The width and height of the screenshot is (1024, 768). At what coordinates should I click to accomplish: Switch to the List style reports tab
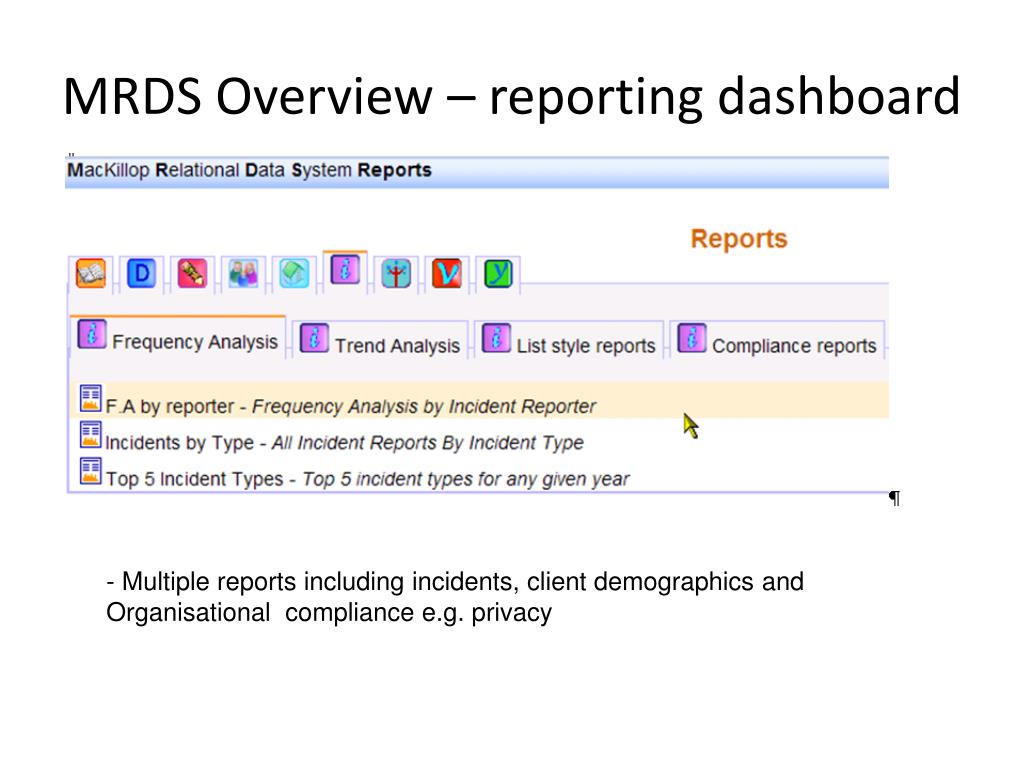[568, 340]
